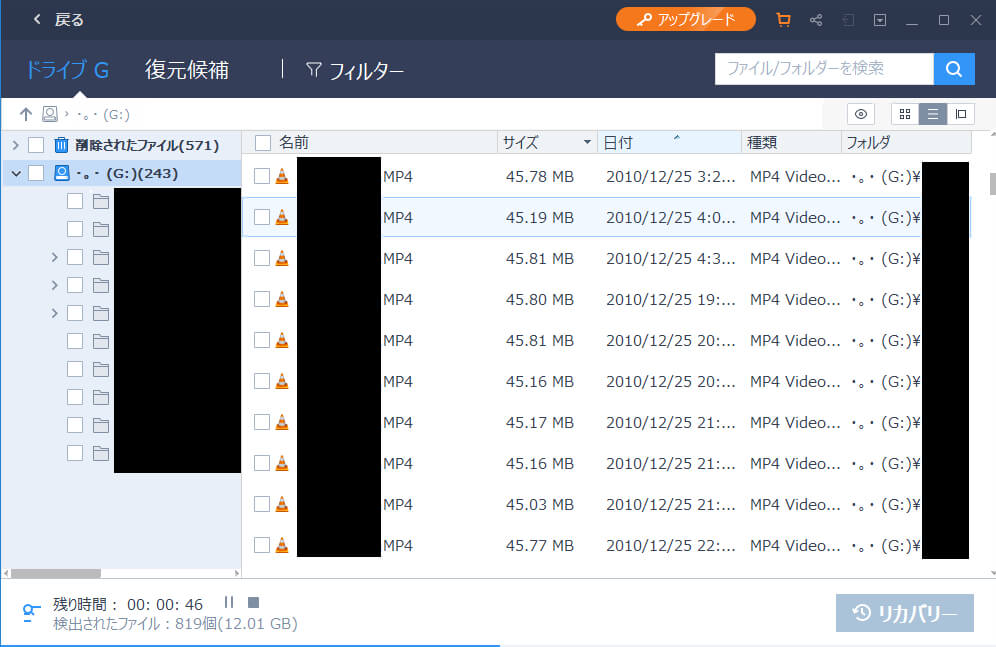The height and width of the screenshot is (647, 996).
Task: Switch to the 復元候補 tab
Action: click(x=187, y=69)
